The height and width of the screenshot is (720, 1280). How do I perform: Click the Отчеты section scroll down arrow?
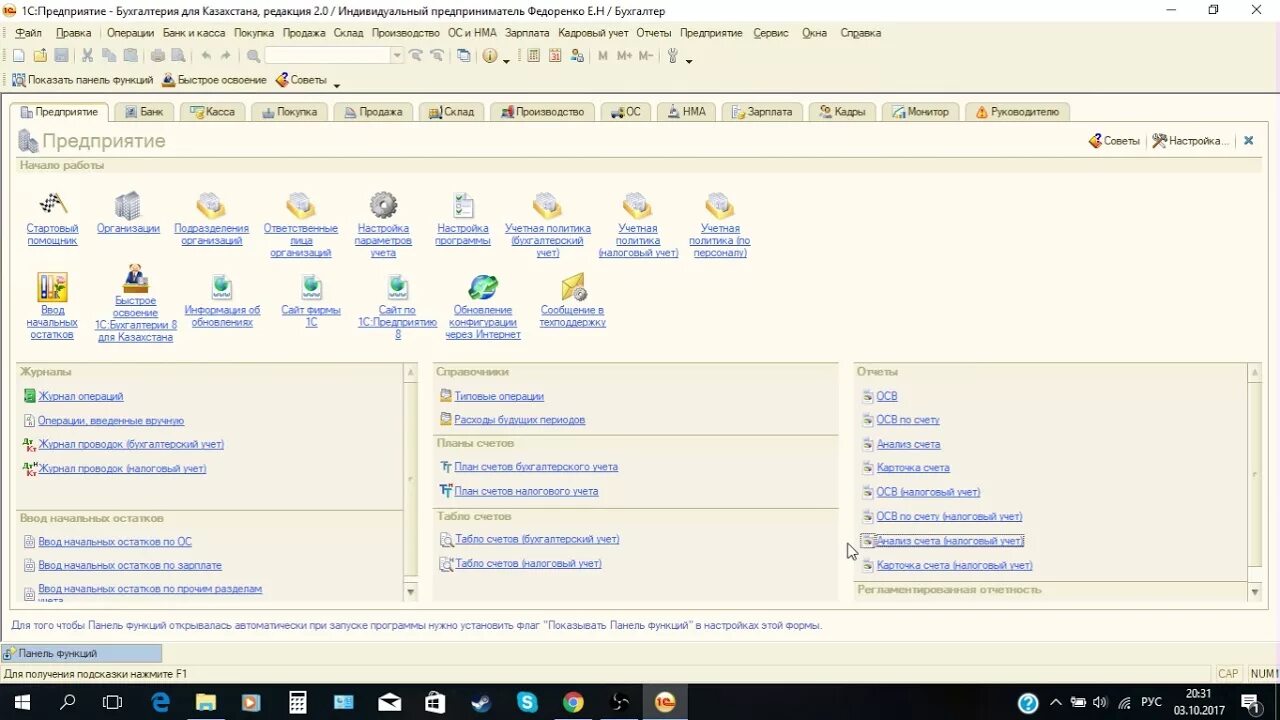(1255, 593)
